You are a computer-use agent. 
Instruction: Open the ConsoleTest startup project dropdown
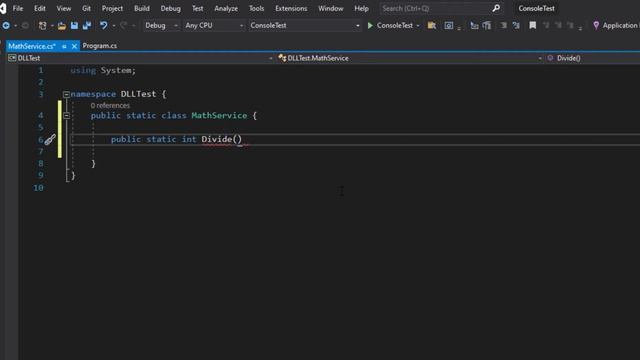tap(304, 25)
